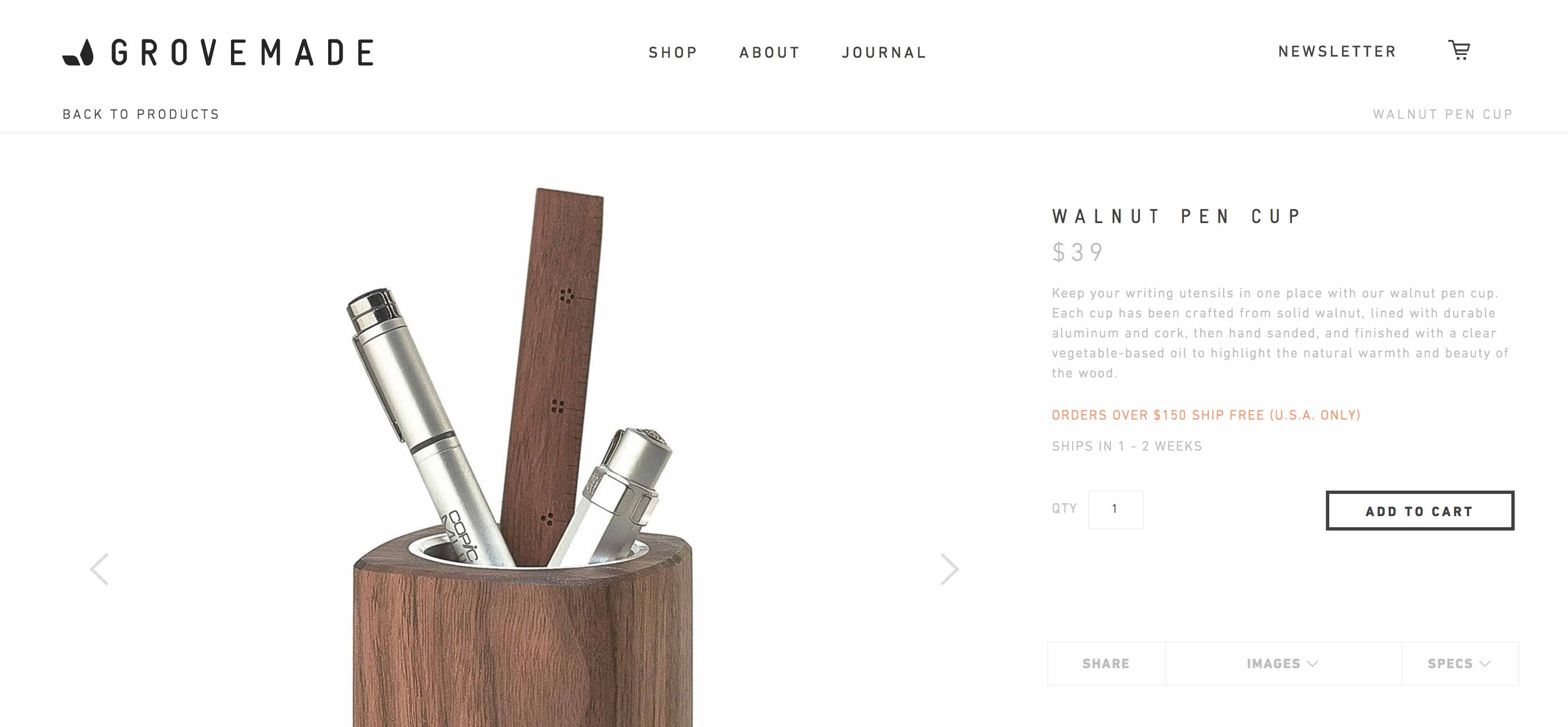The width and height of the screenshot is (1568, 727).
Task: Click the chevron beside IMAGES
Action: (x=1313, y=663)
